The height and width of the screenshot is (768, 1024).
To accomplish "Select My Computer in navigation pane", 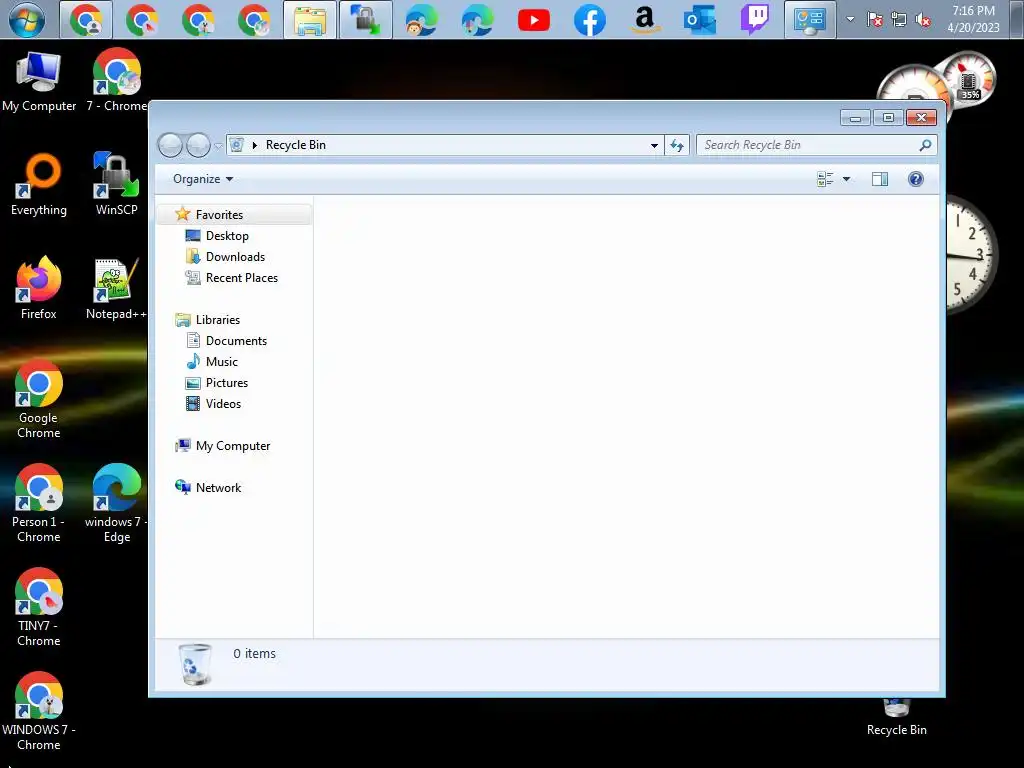I will 232,445.
